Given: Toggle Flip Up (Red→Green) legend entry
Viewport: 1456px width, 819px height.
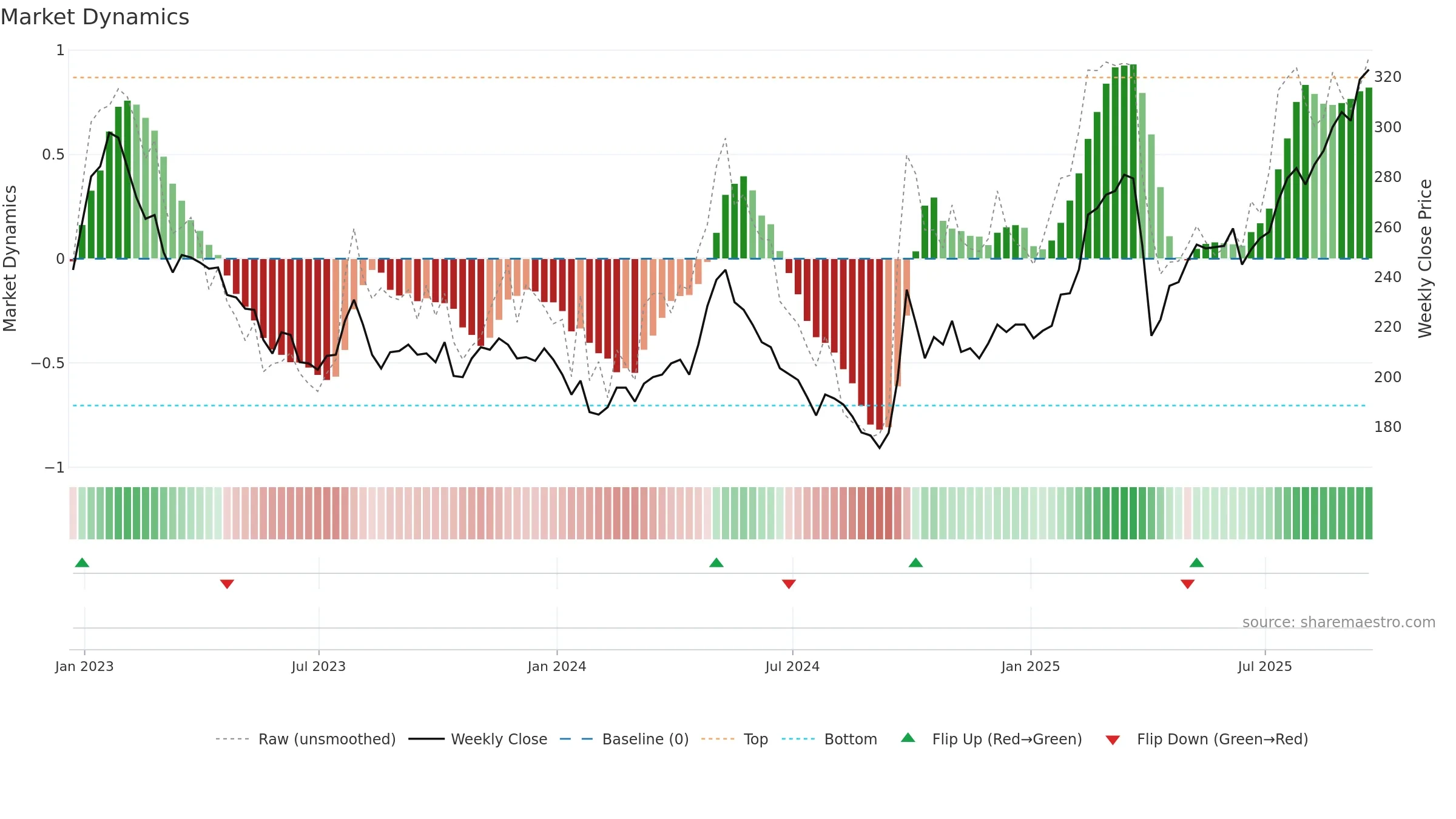Looking at the screenshot, I should point(991,739).
